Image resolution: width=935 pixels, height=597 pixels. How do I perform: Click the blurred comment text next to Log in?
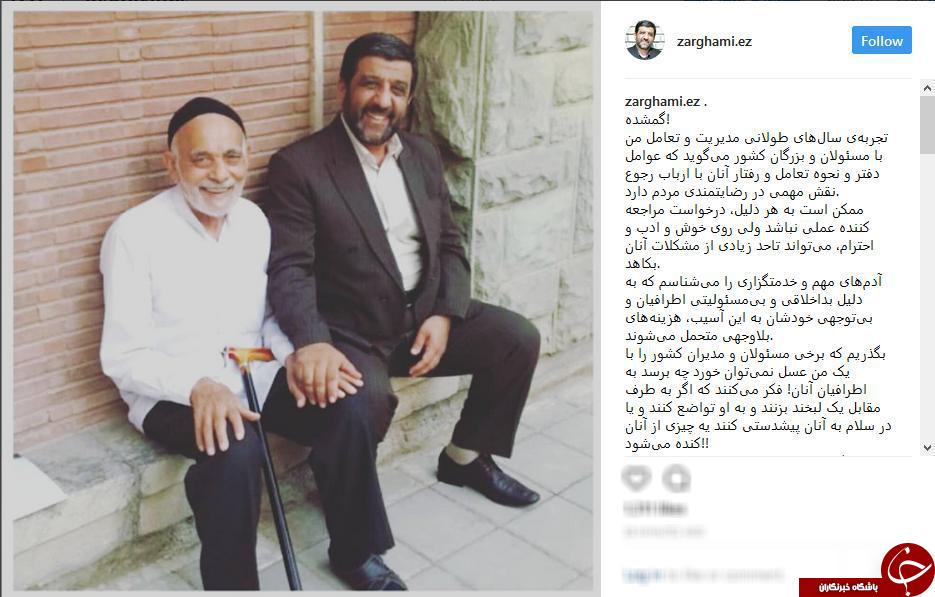725,575
